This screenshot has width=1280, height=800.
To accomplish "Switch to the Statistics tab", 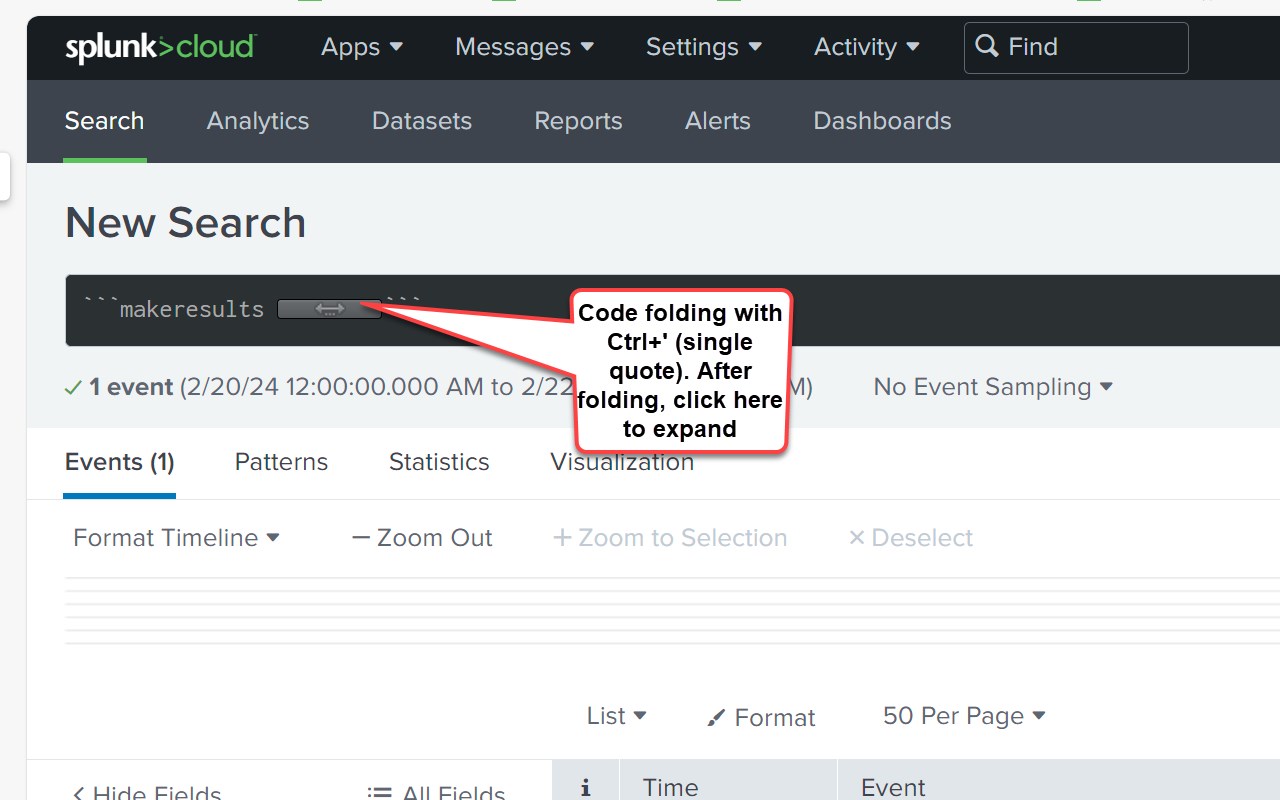I will pyautogui.click(x=439, y=462).
